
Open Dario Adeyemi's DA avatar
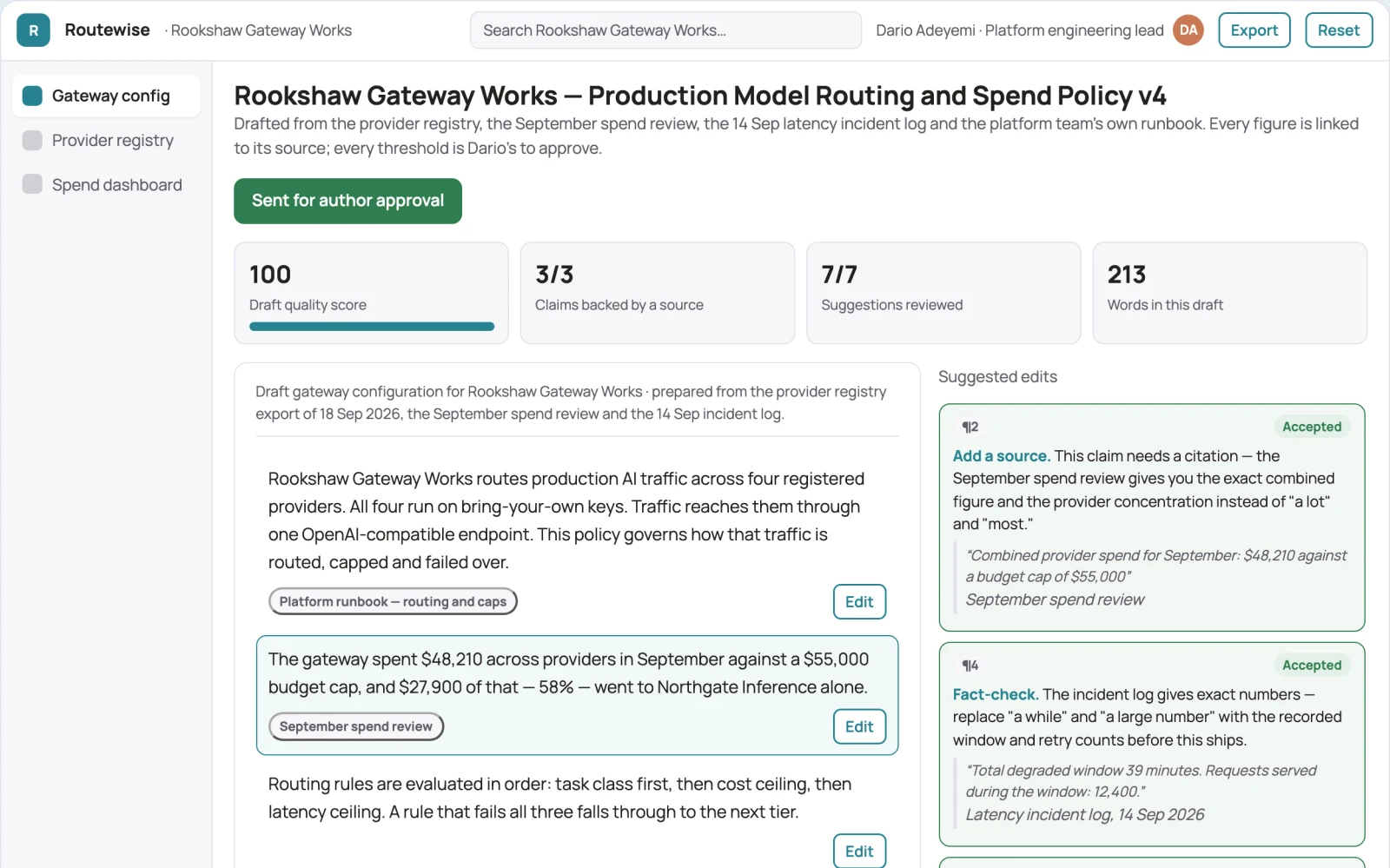(x=1188, y=30)
